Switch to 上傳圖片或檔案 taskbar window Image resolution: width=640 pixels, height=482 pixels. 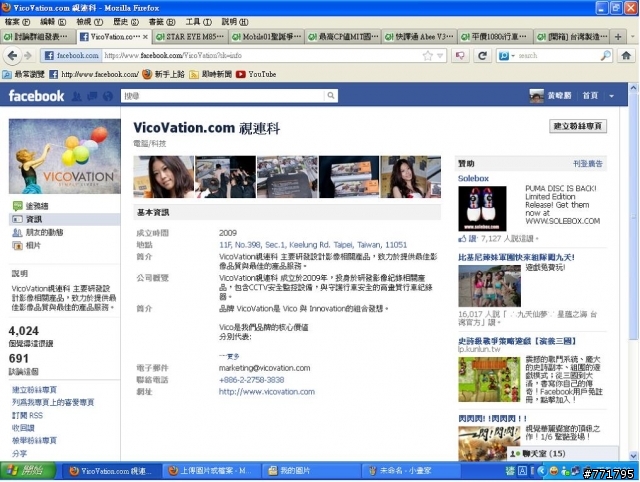tap(210, 471)
